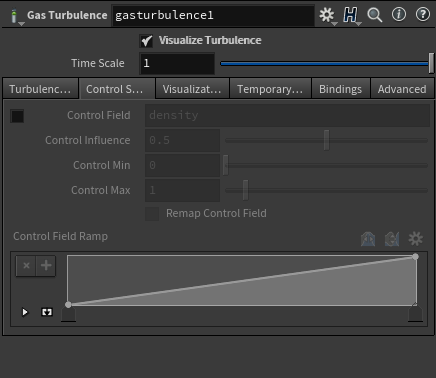The height and width of the screenshot is (378, 436).
Task: Click the Control Min value field
Action: (182, 165)
